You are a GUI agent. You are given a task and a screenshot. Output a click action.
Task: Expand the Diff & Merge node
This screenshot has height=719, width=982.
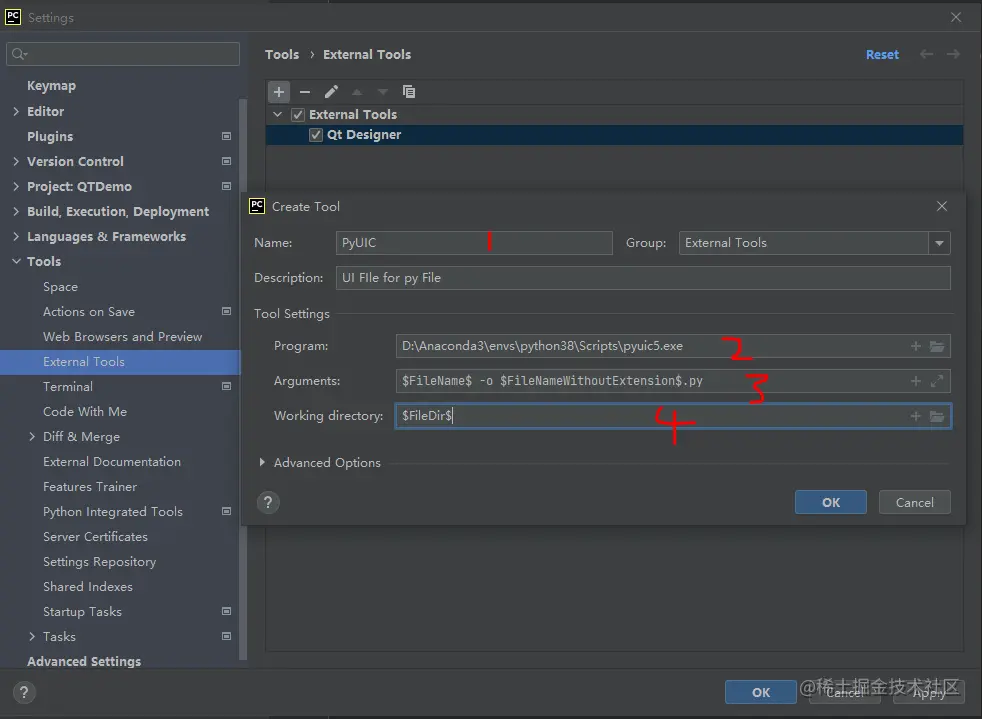(32, 437)
